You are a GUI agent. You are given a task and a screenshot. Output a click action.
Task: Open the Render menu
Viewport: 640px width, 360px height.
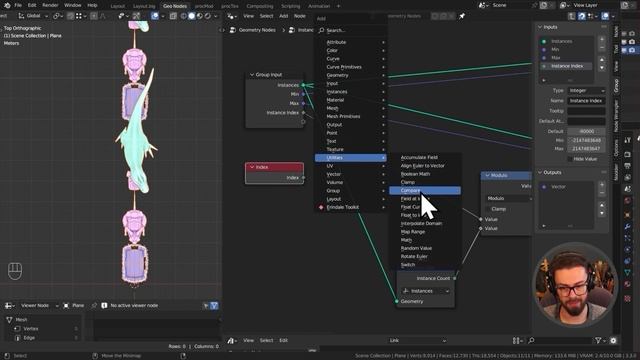pyautogui.click(x=50, y=5)
